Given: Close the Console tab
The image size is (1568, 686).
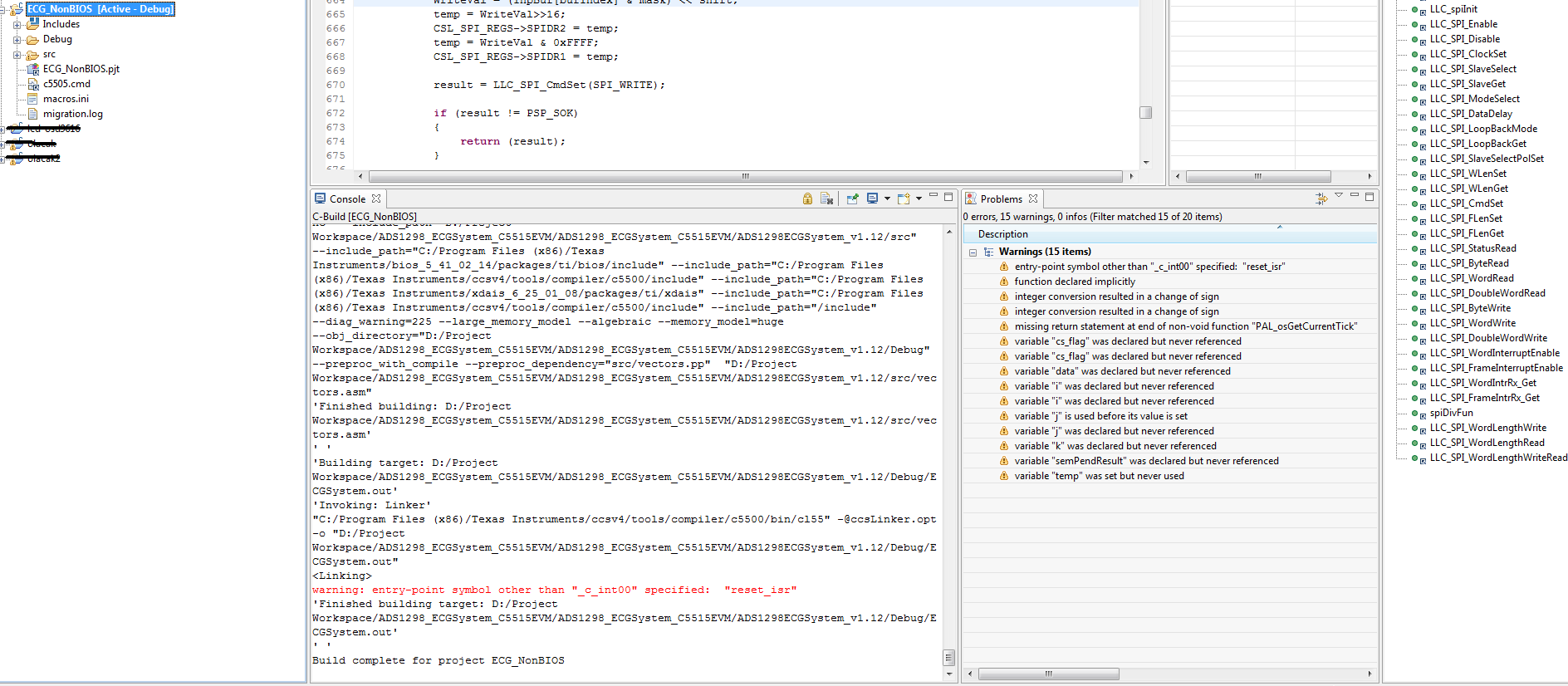Looking at the screenshot, I should pyautogui.click(x=376, y=198).
